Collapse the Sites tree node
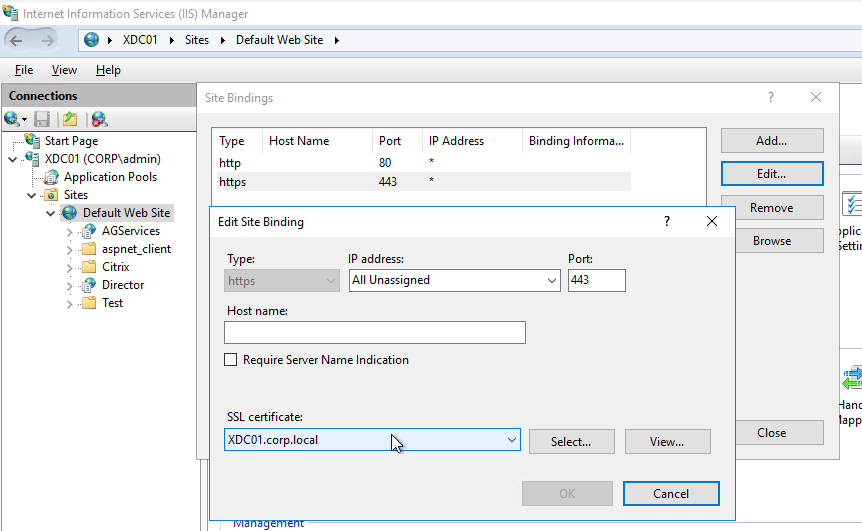 click(x=32, y=195)
